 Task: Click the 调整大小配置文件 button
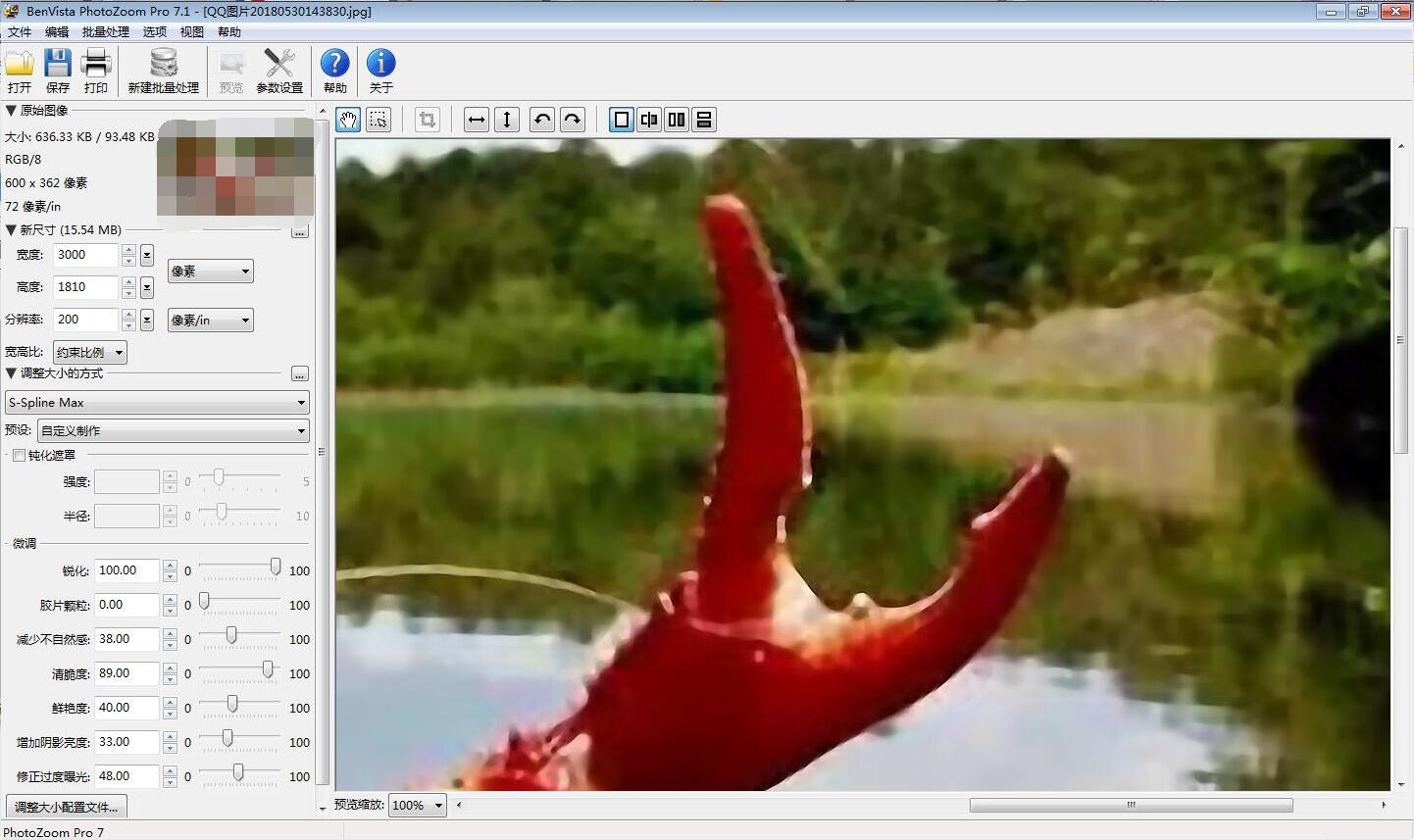click(67, 807)
